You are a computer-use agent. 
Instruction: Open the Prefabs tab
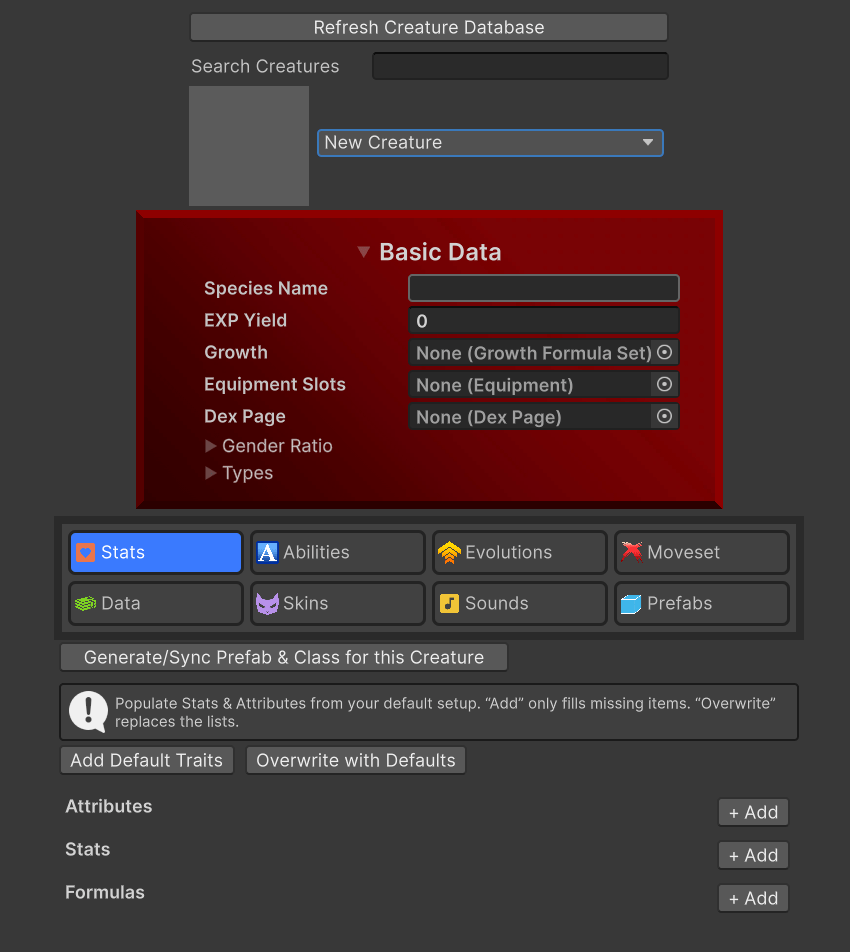701,603
